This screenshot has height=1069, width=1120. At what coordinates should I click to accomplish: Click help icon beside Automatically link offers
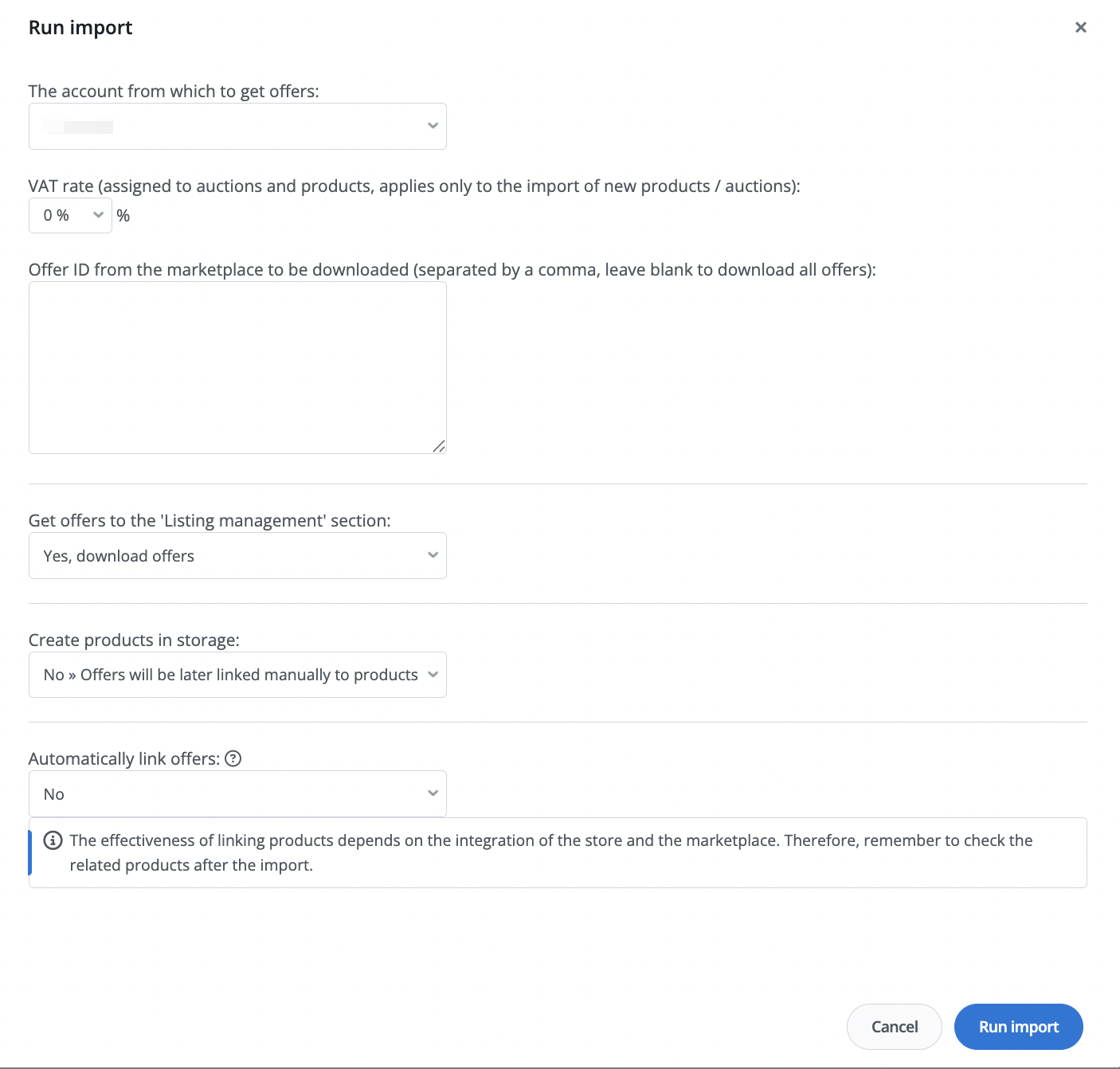[233, 759]
